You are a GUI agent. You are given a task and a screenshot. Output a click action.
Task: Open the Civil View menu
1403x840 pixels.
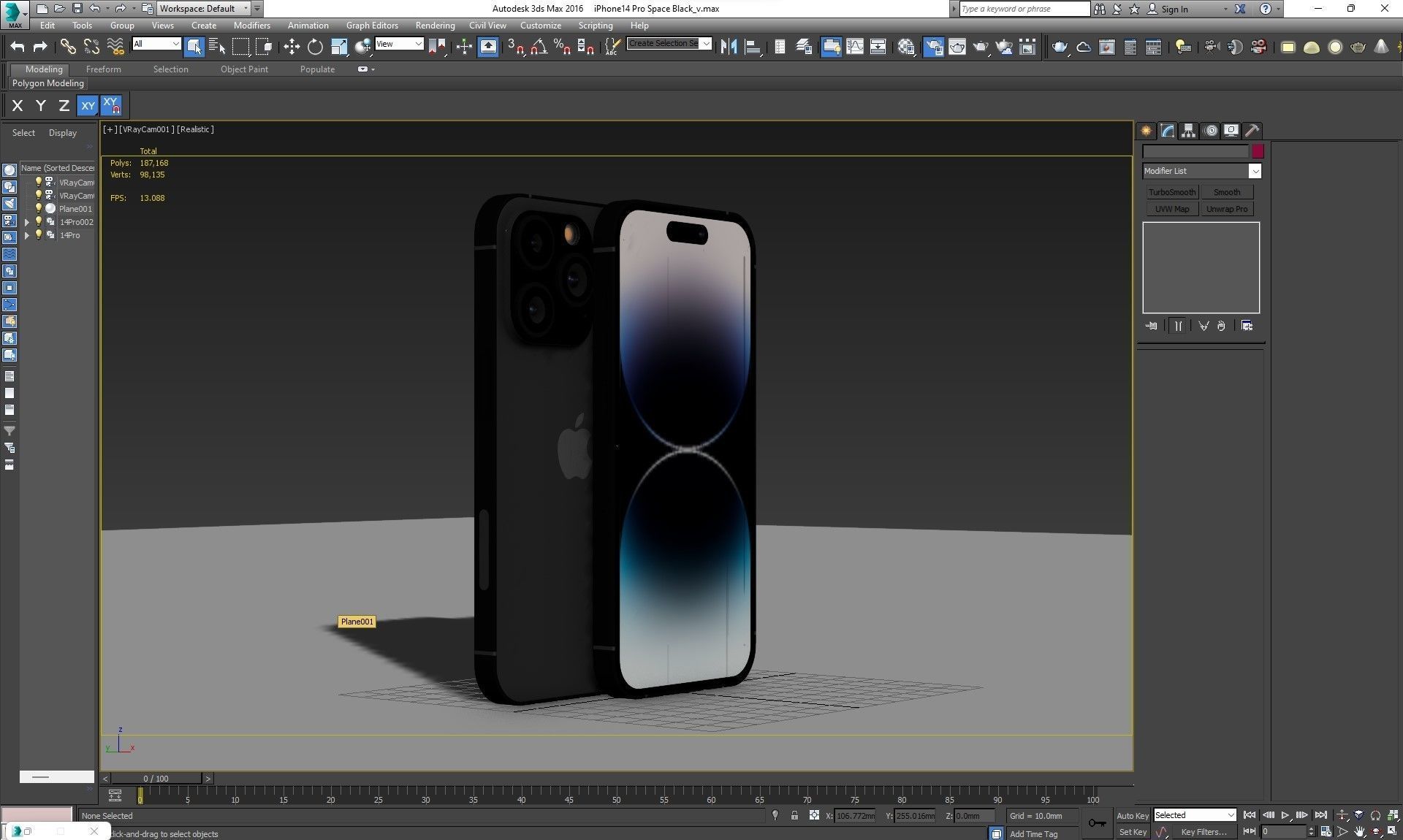[x=487, y=25]
